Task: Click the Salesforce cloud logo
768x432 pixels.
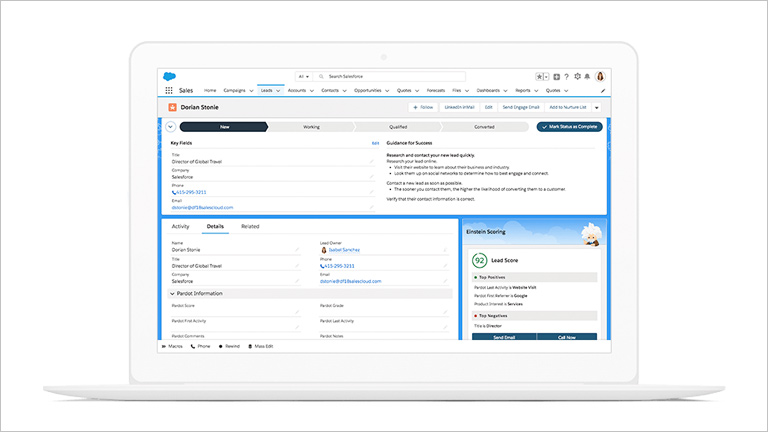Action: coord(169,76)
